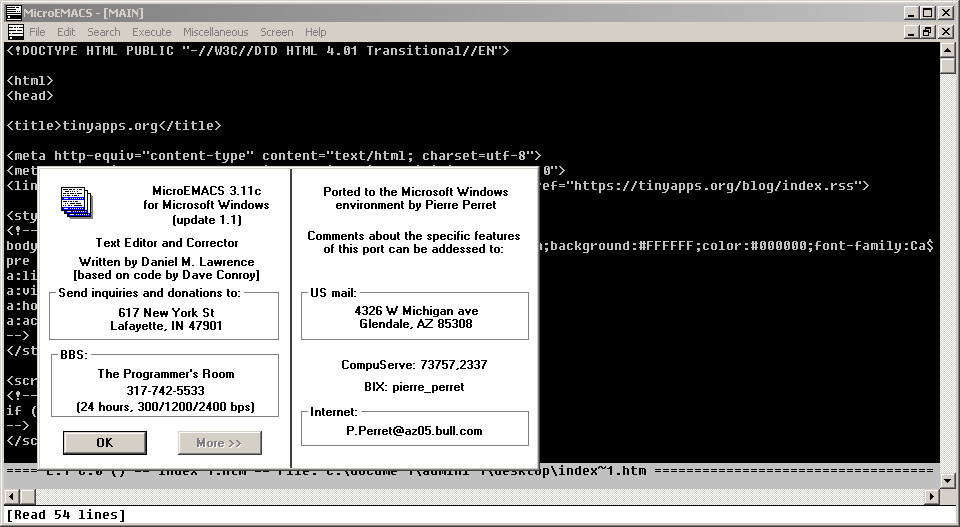
Task: Open the File menu
Action: (37, 32)
